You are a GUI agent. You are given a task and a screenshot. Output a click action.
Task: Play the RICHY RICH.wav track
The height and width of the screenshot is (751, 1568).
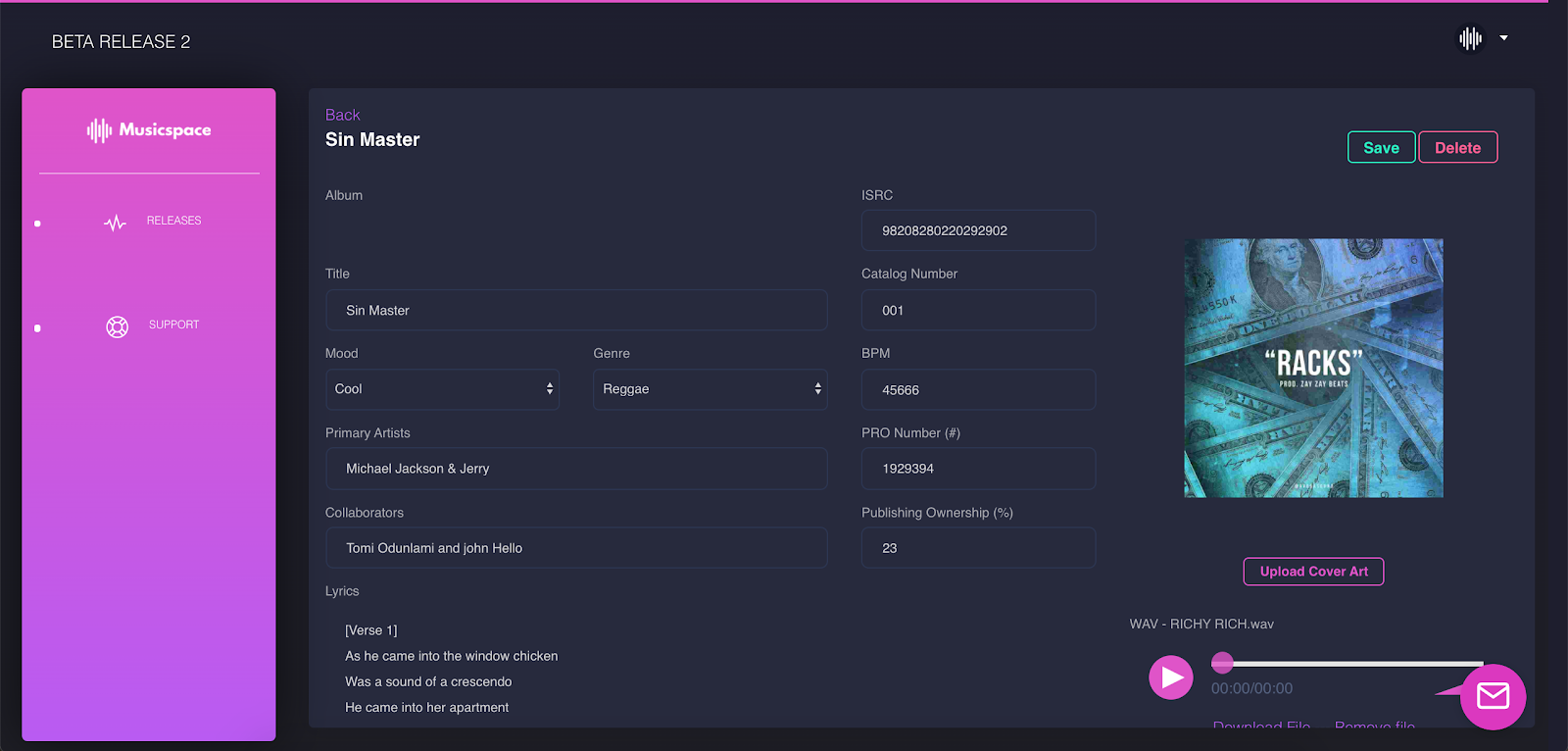(x=1170, y=677)
